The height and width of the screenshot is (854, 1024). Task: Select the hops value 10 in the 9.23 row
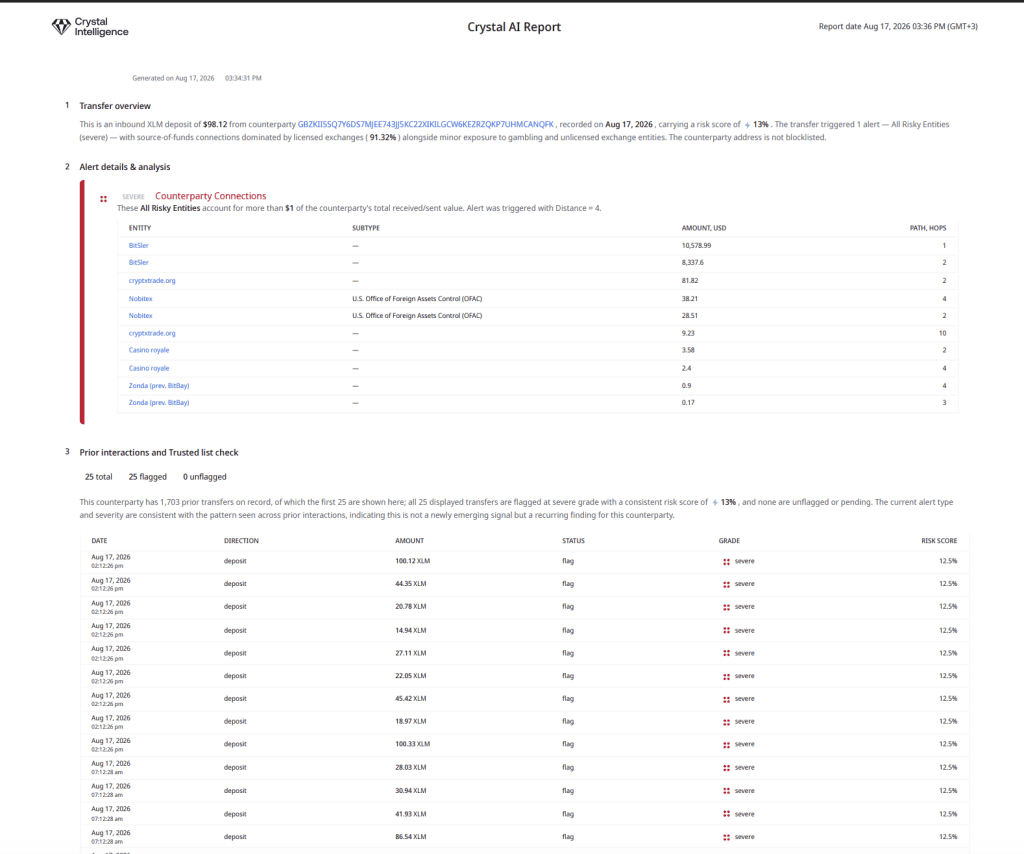point(942,333)
